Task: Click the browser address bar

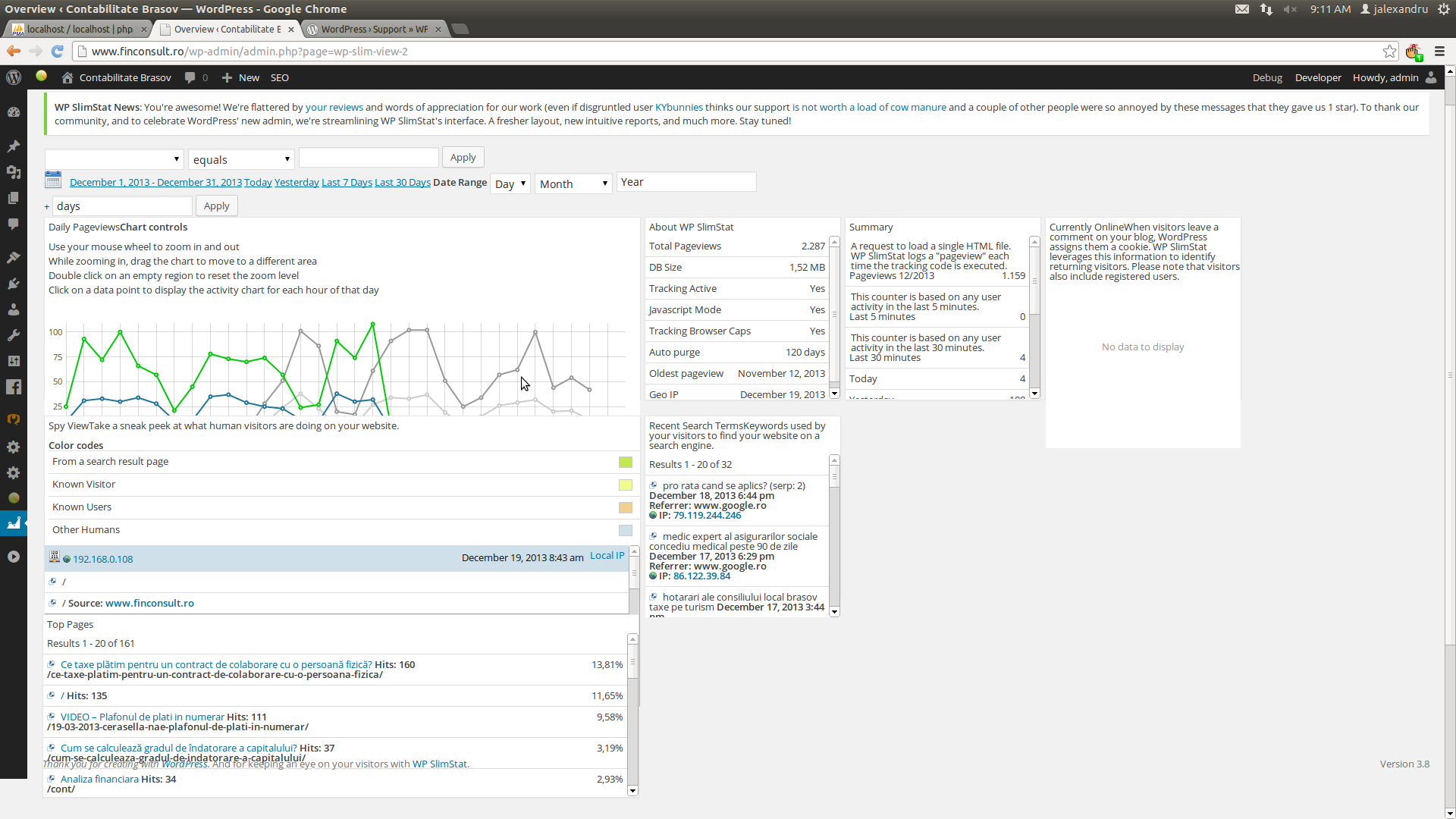Action: click(728, 52)
